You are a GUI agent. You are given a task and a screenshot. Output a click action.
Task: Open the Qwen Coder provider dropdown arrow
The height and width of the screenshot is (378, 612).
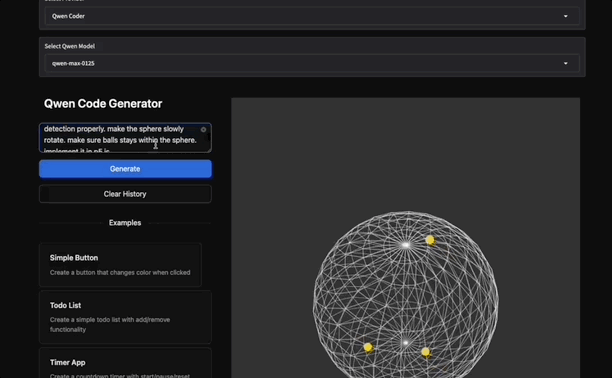tap(566, 16)
